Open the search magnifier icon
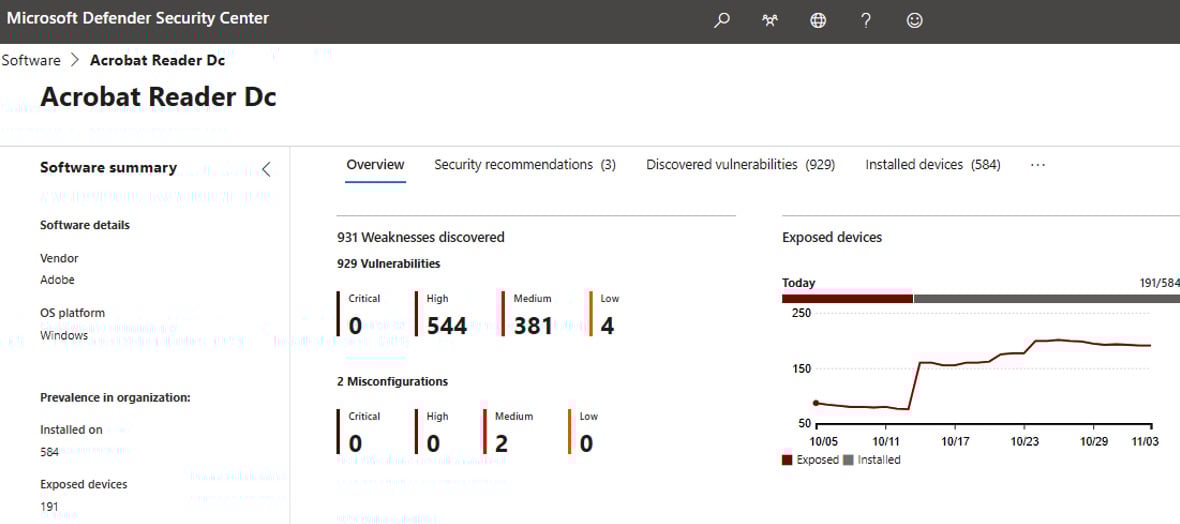Screen dimensions: 1180x524 point(722,21)
